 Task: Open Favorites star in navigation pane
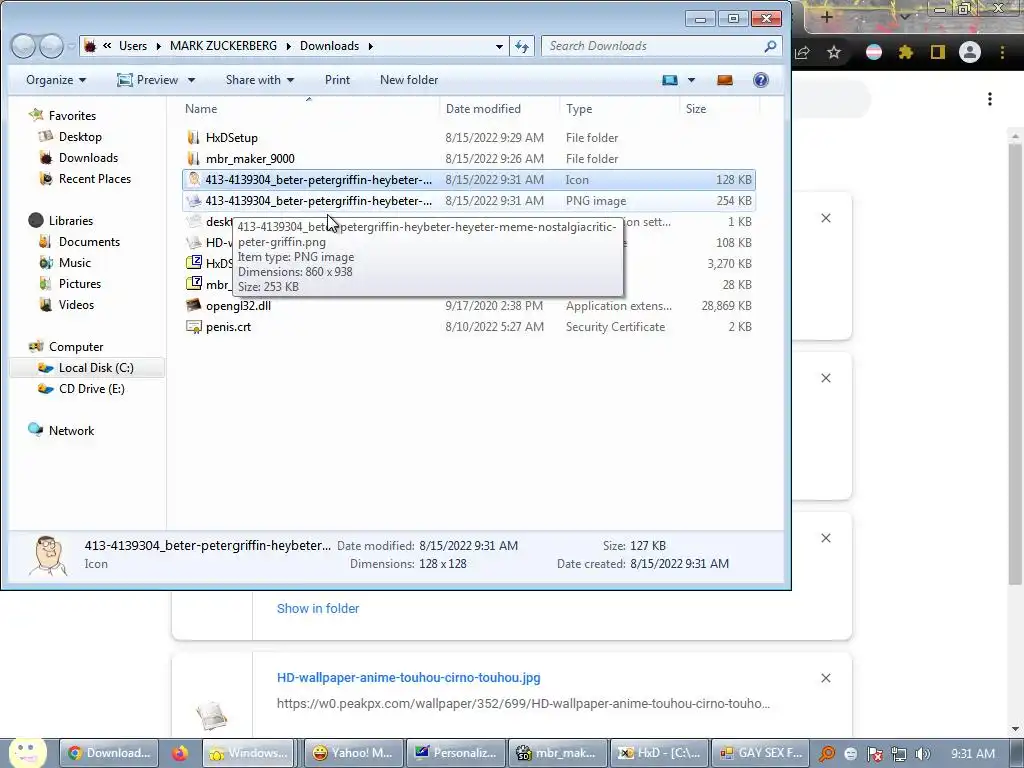coord(37,116)
